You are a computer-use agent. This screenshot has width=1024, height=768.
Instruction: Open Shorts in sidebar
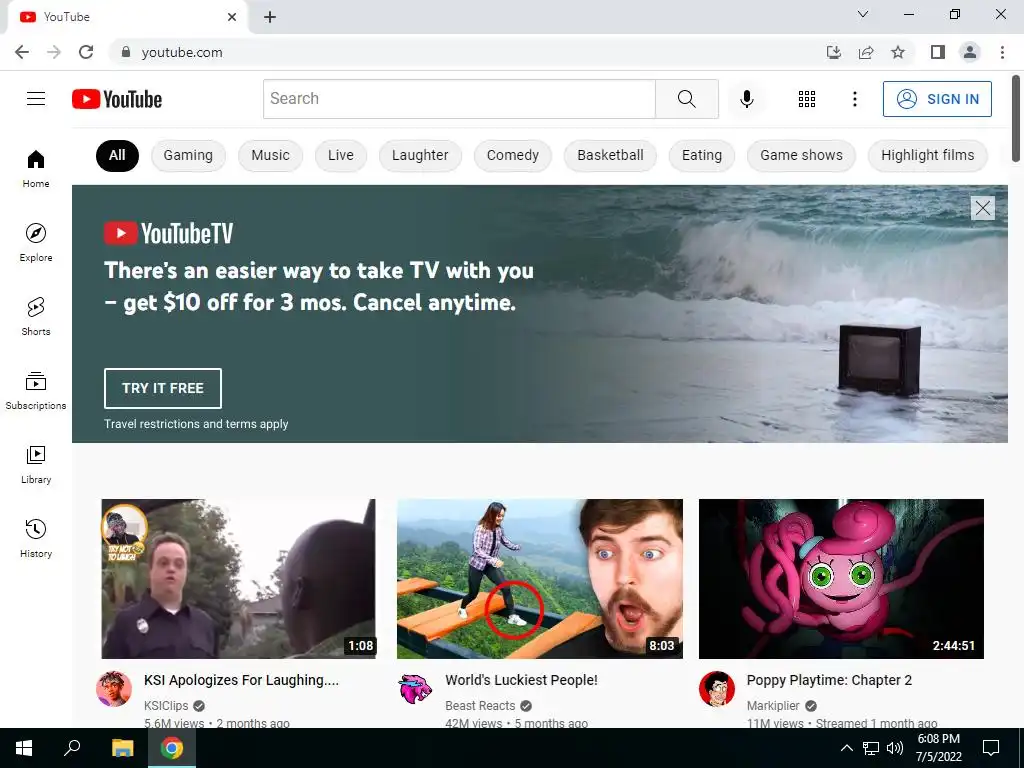pyautogui.click(x=36, y=316)
